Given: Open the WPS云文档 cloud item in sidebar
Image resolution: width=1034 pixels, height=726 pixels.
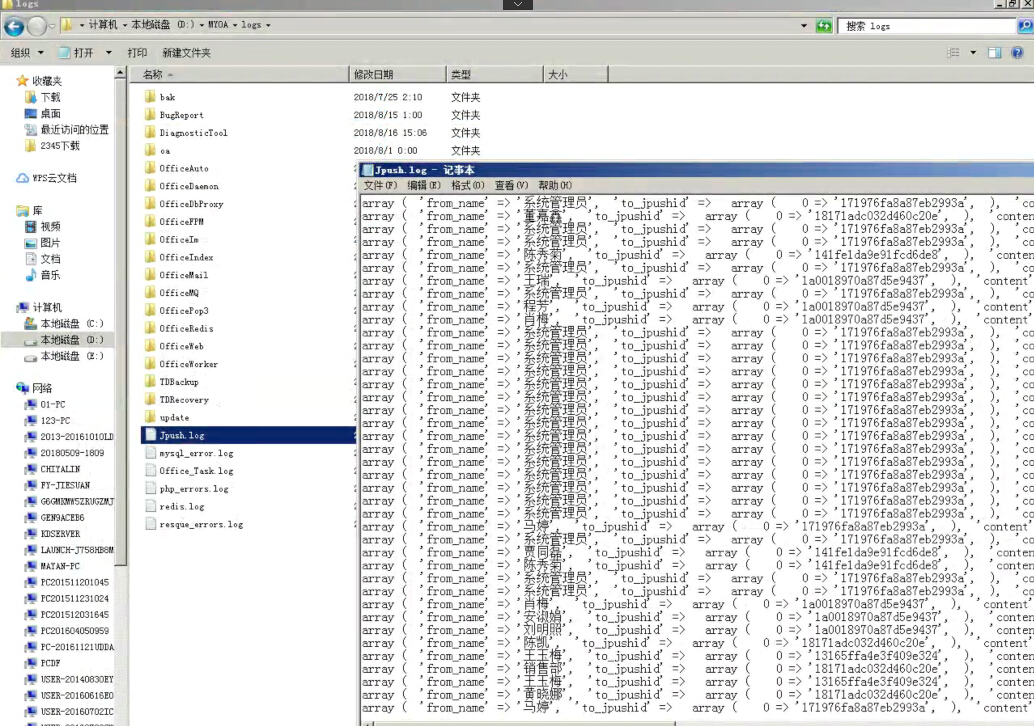Looking at the screenshot, I should (54, 178).
